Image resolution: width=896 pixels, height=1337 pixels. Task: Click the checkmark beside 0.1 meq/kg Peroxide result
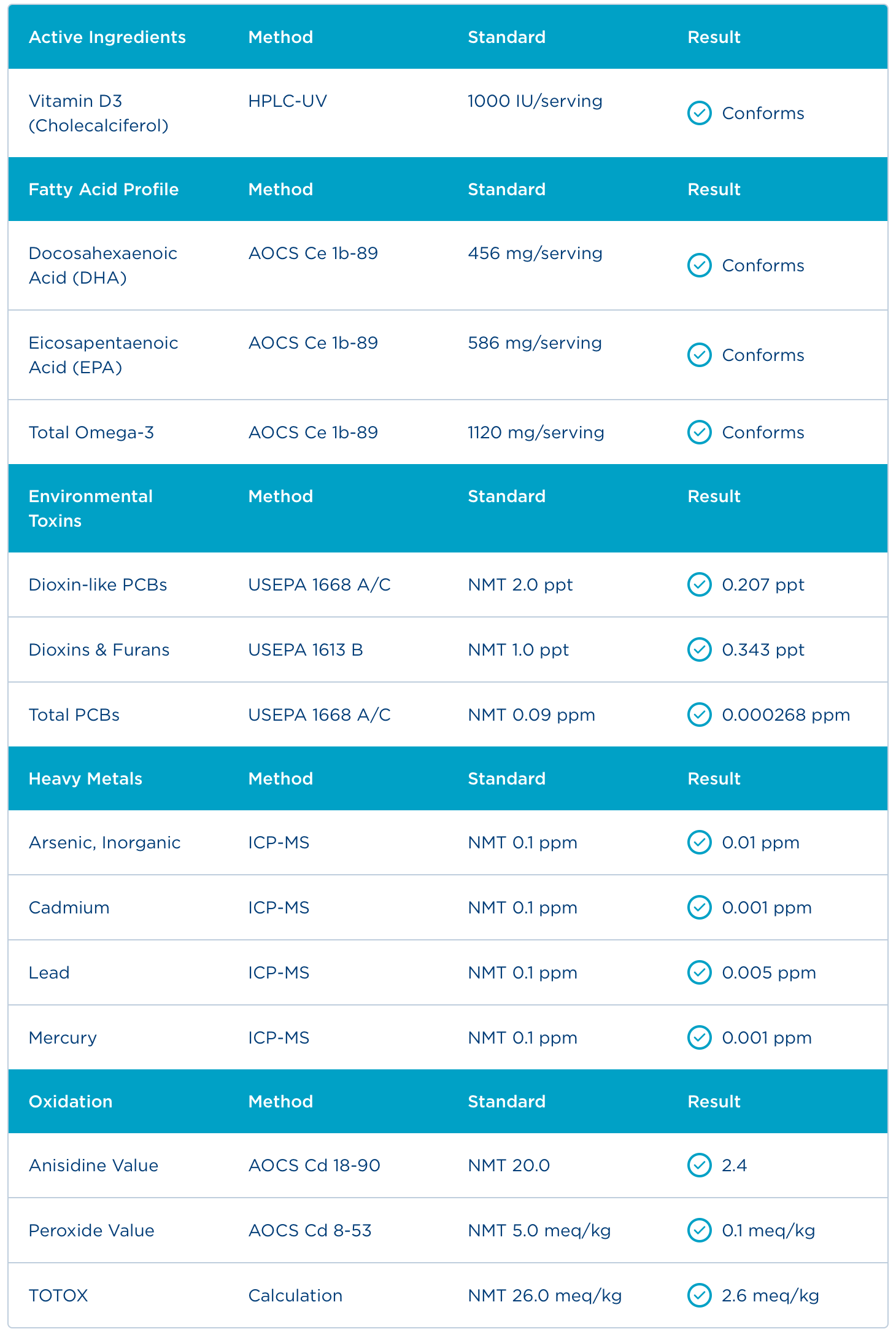tap(699, 1230)
